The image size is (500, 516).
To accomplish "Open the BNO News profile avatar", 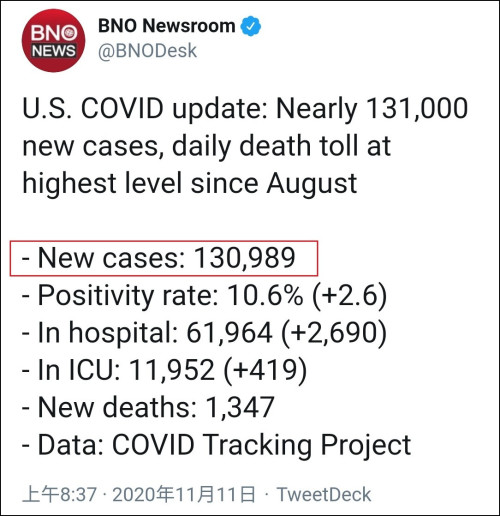I will pyautogui.click(x=53, y=41).
